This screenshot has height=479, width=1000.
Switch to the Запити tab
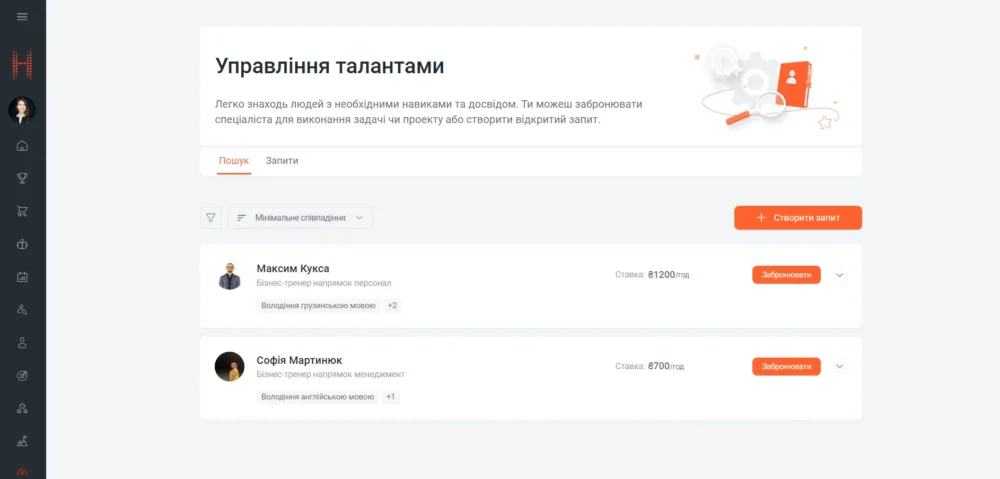[x=282, y=161]
